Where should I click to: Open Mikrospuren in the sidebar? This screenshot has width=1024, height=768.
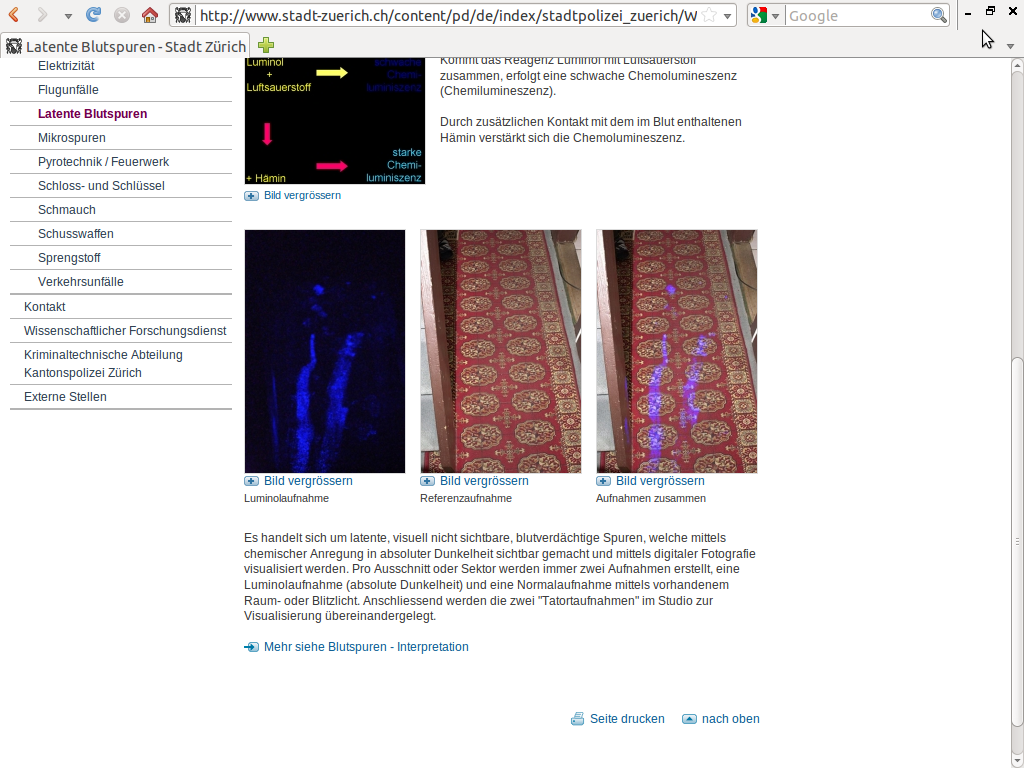click(x=72, y=138)
